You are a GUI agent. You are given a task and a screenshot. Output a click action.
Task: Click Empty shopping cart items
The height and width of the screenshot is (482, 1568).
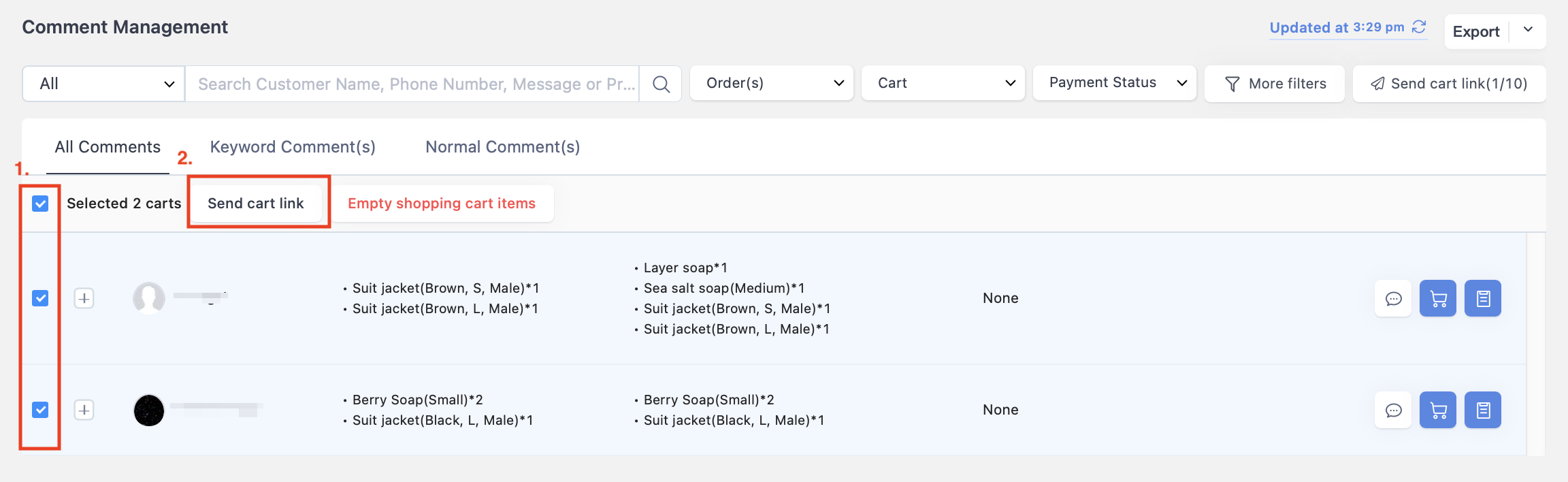pos(442,204)
